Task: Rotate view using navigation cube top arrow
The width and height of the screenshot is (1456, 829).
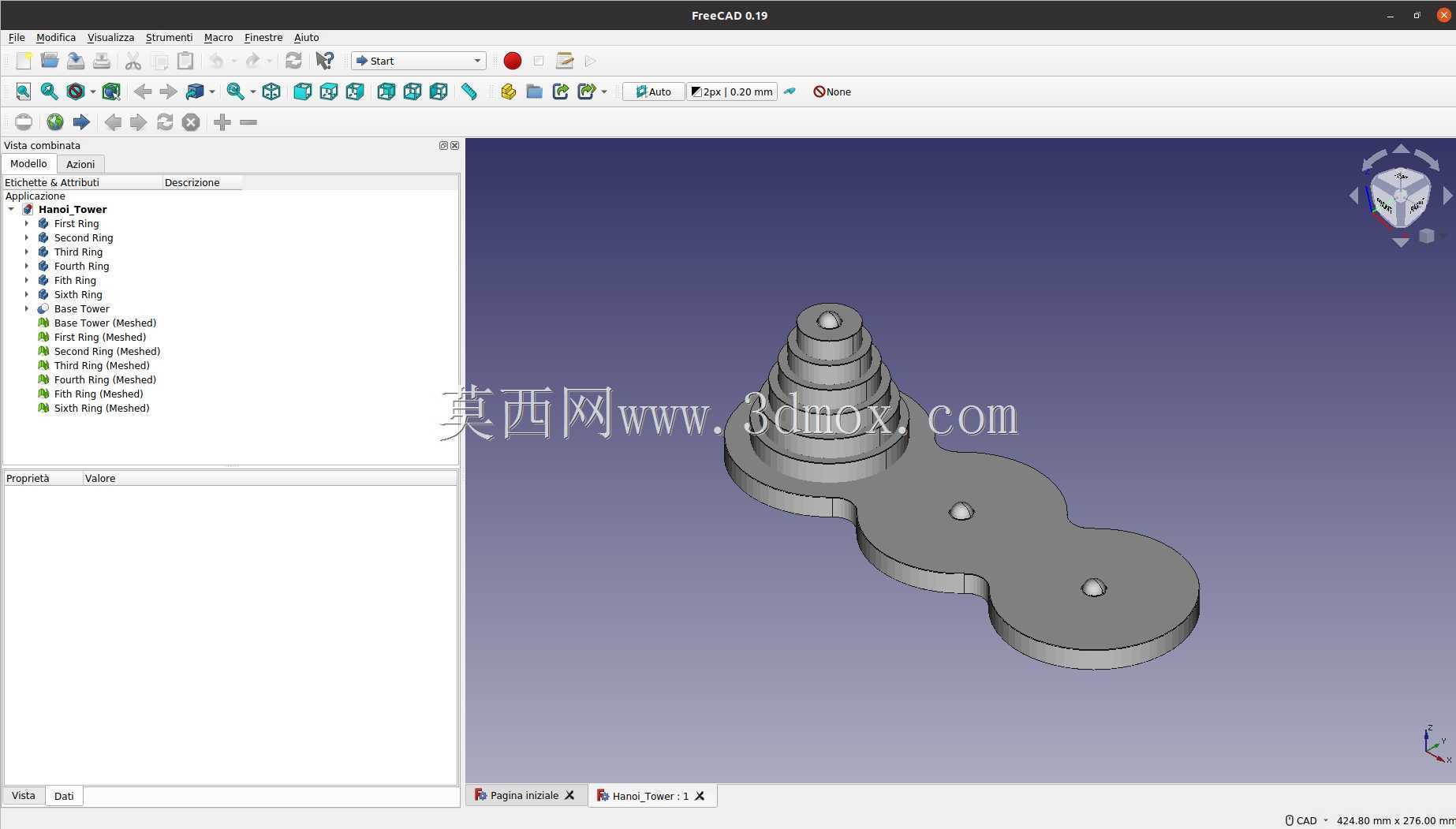Action: coord(1401,148)
